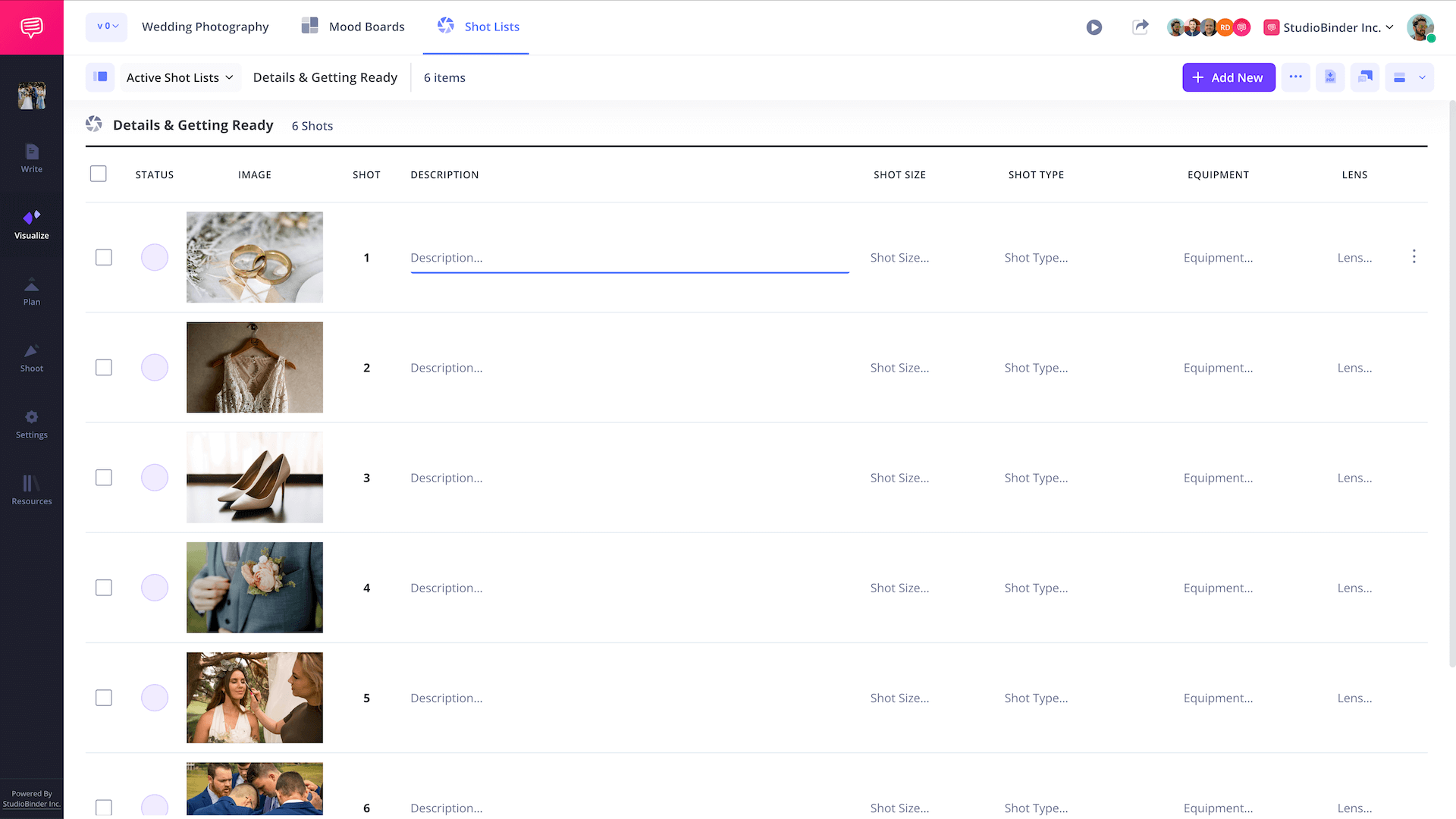This screenshot has width=1456, height=819.
Task: Switch to the Shot Lists tab
Action: pos(478,27)
